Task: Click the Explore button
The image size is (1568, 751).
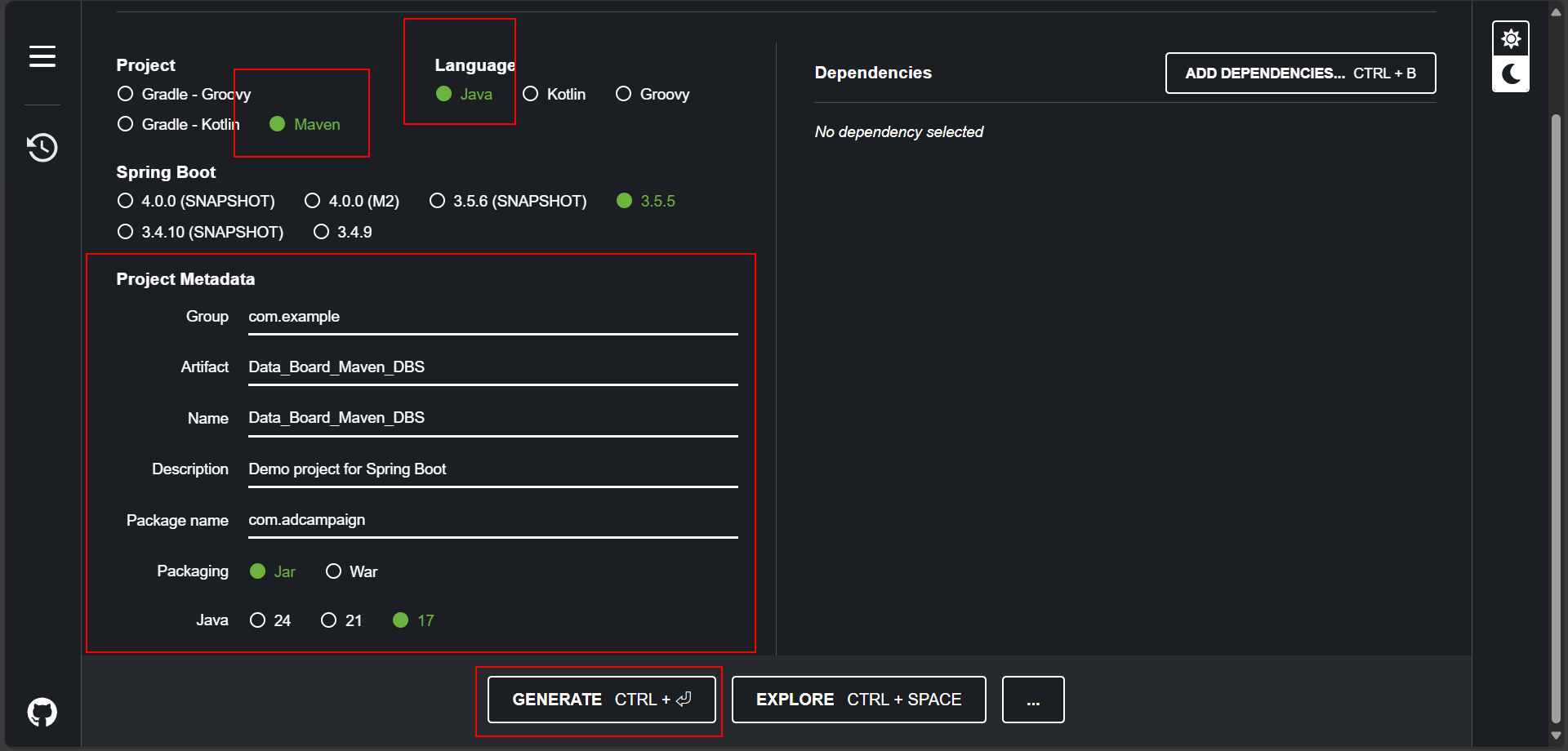Action: pos(858,700)
